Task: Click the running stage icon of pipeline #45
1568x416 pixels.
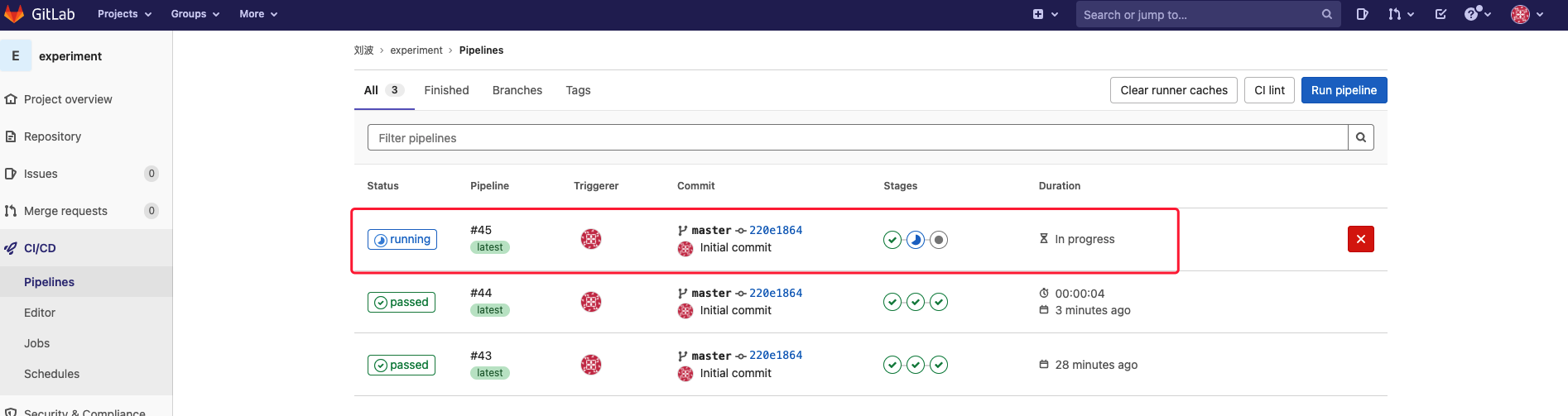Action: [x=915, y=240]
